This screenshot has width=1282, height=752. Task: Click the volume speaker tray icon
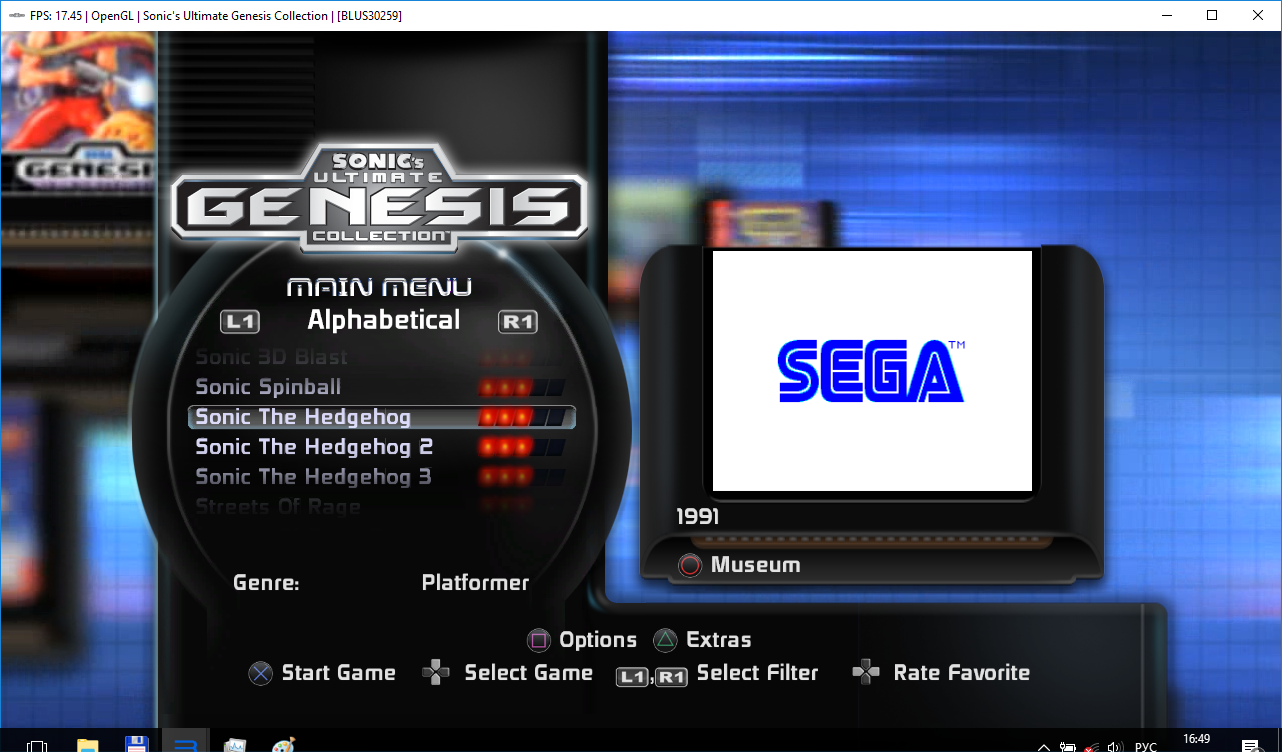click(x=1116, y=746)
